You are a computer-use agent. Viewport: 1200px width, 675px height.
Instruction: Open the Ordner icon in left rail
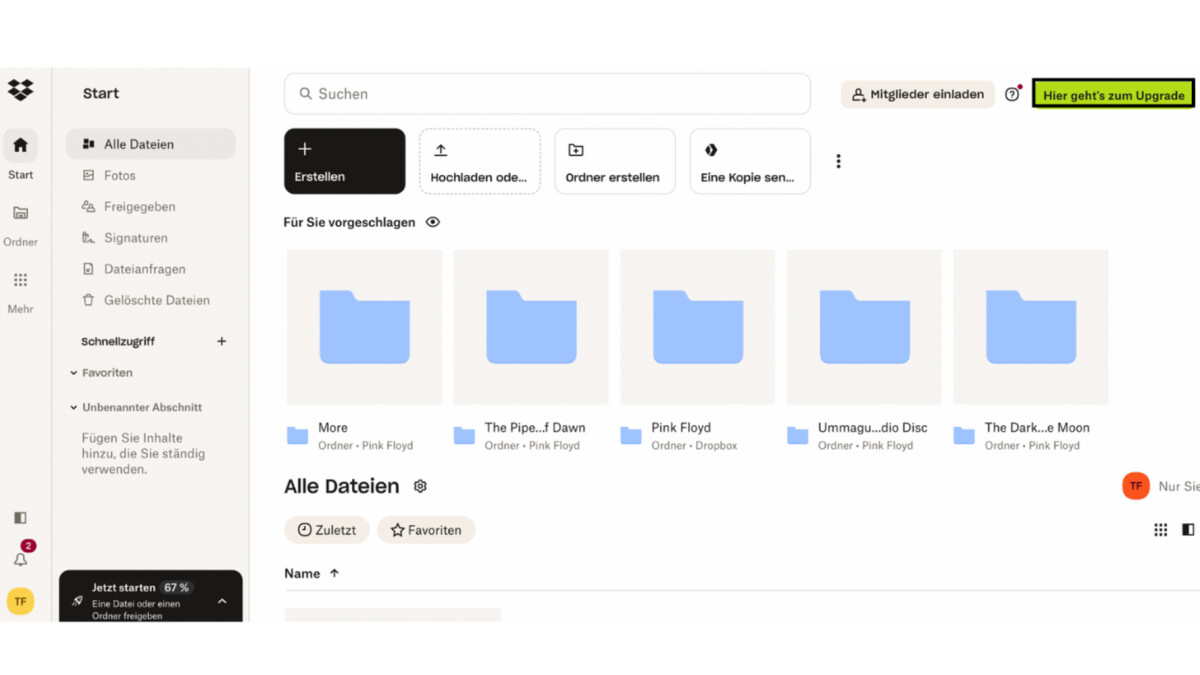click(20, 213)
